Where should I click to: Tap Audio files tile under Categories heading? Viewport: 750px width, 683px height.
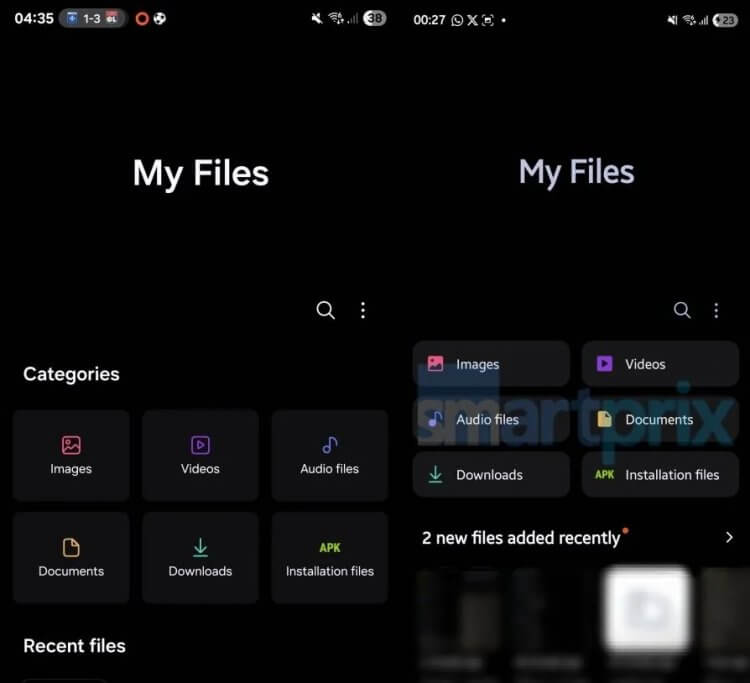(x=329, y=454)
